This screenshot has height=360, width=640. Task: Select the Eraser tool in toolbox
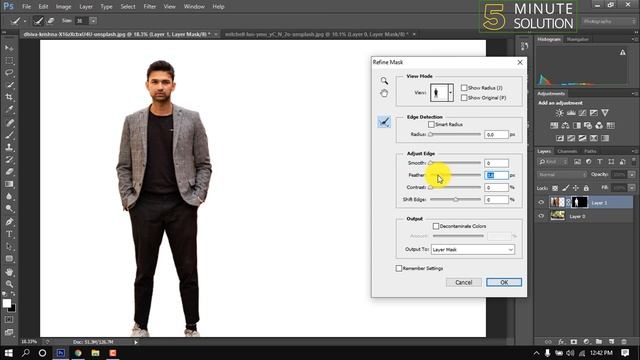tap(9, 172)
